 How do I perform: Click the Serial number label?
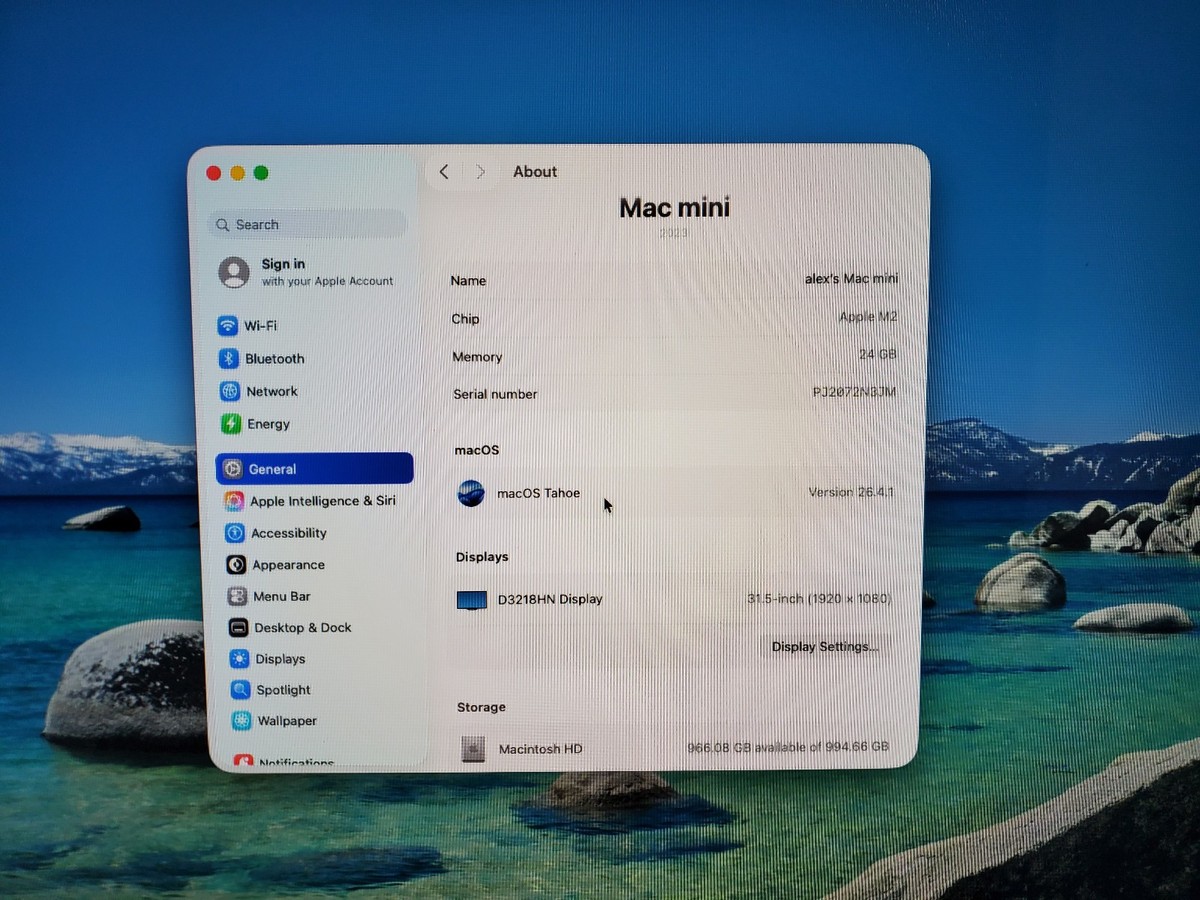pos(495,394)
